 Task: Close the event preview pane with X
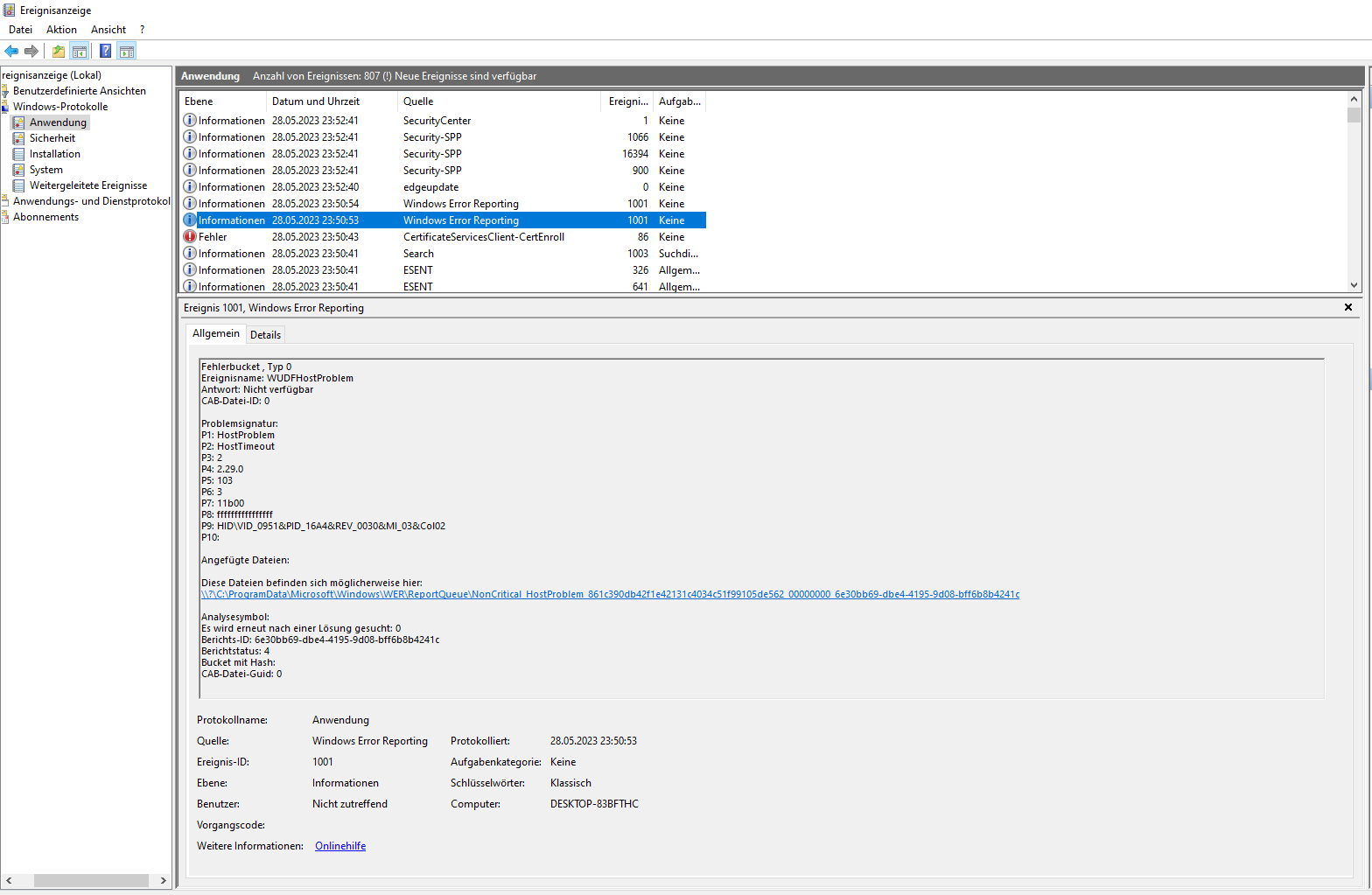tap(1348, 307)
